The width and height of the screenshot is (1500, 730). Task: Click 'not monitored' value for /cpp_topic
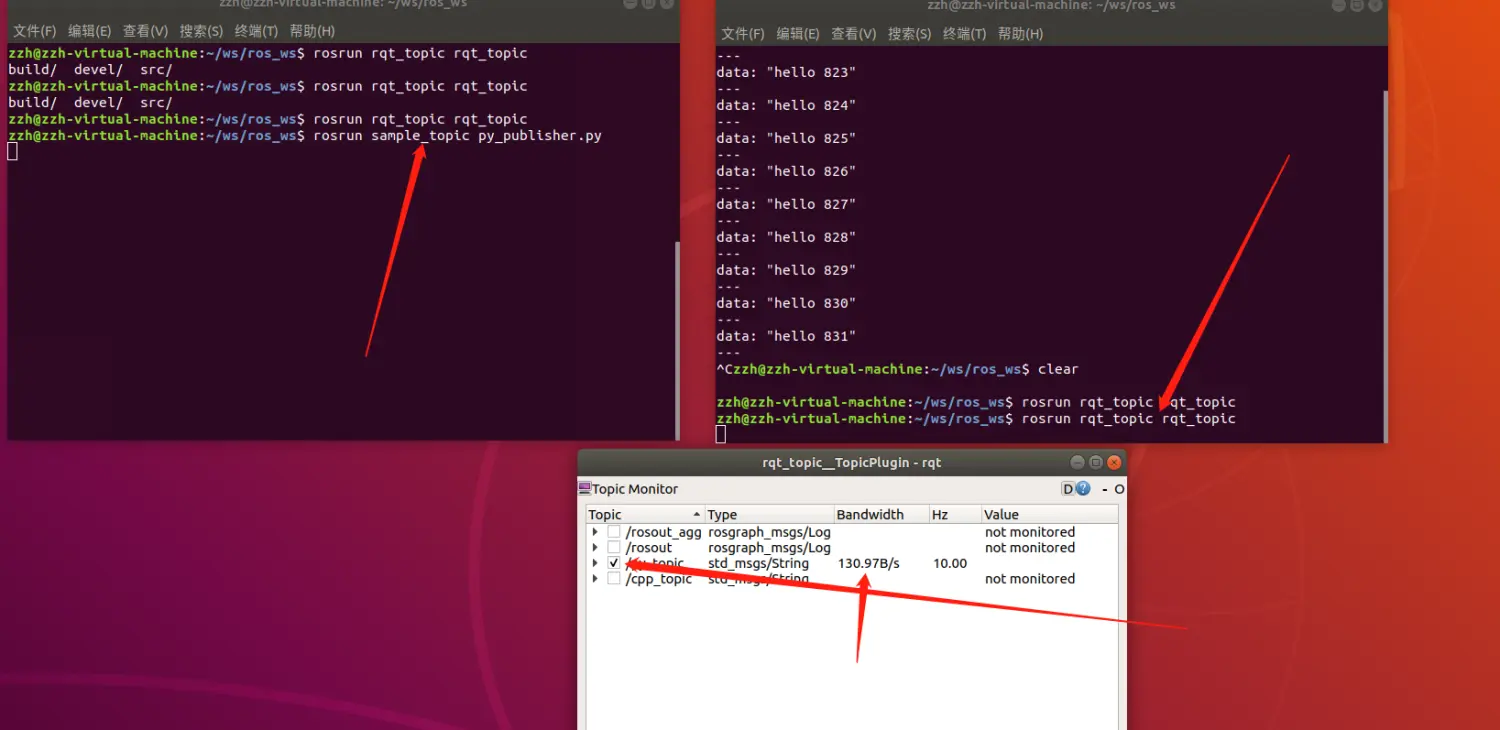[x=1030, y=578]
